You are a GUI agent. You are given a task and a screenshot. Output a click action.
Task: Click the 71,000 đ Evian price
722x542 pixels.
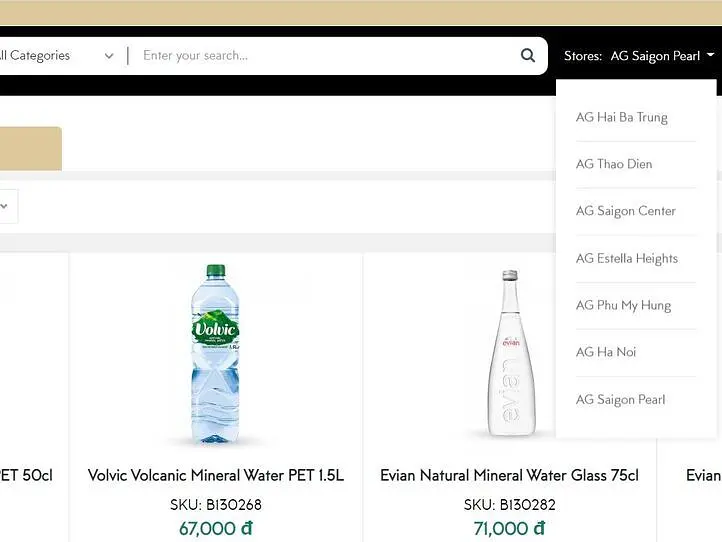[509, 528]
